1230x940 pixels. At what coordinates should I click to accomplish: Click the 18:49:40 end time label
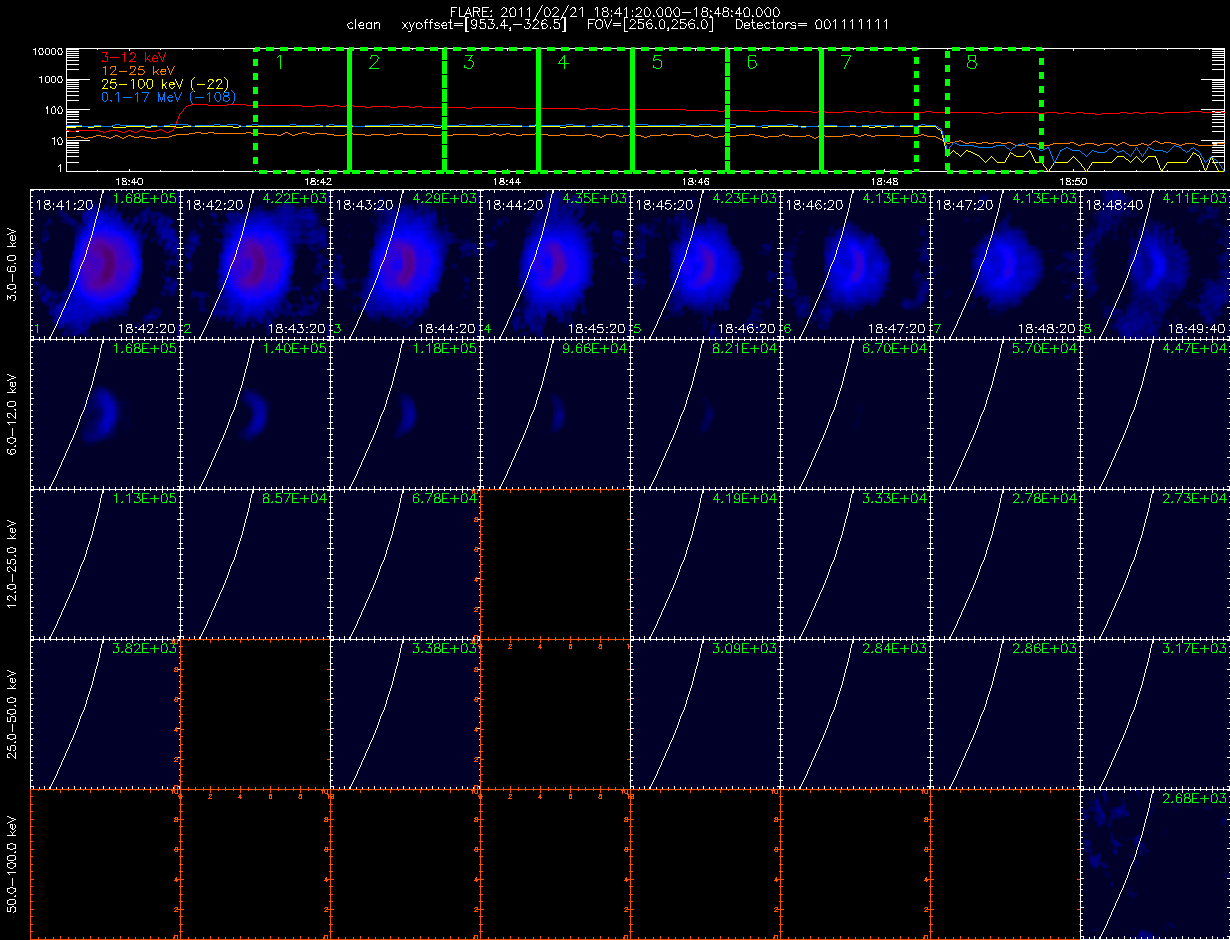pos(1199,327)
